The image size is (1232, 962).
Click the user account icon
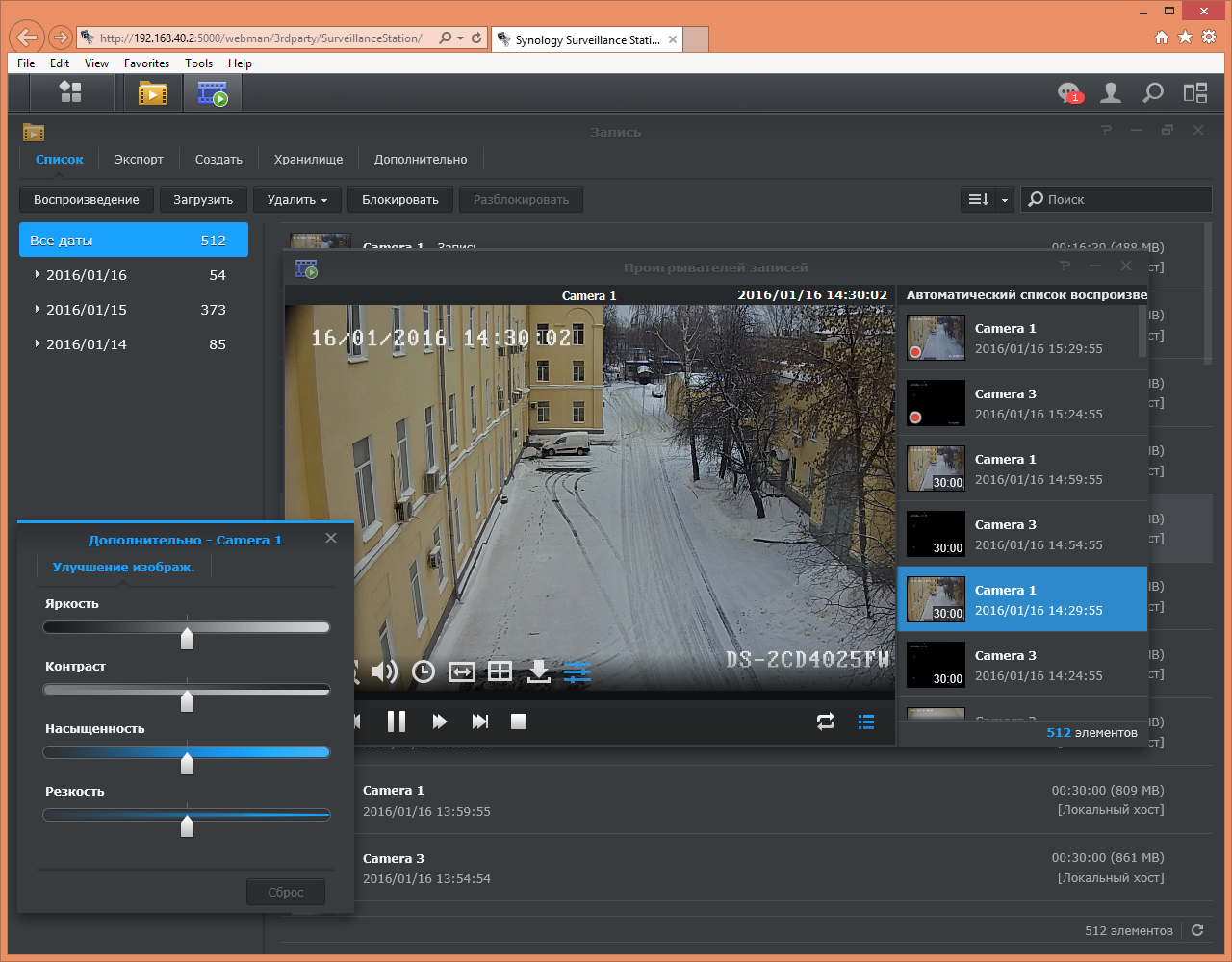pos(1111,93)
